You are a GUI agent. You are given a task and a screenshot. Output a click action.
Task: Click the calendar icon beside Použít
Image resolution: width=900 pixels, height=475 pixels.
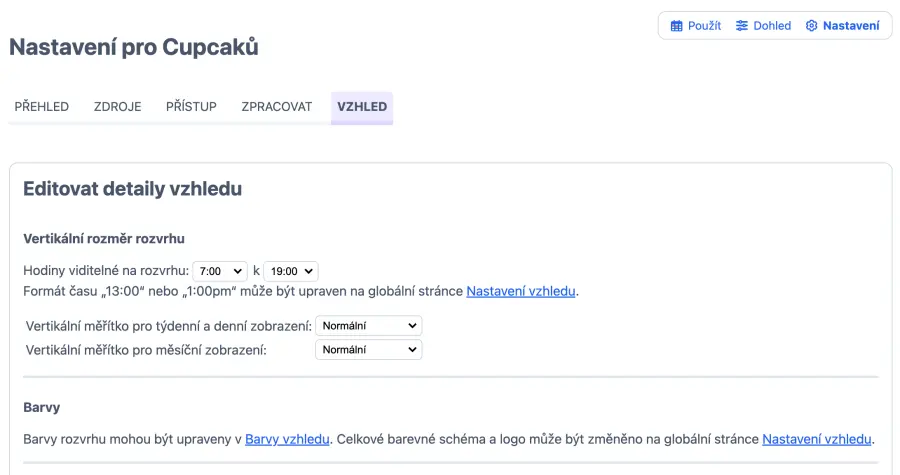pos(677,26)
